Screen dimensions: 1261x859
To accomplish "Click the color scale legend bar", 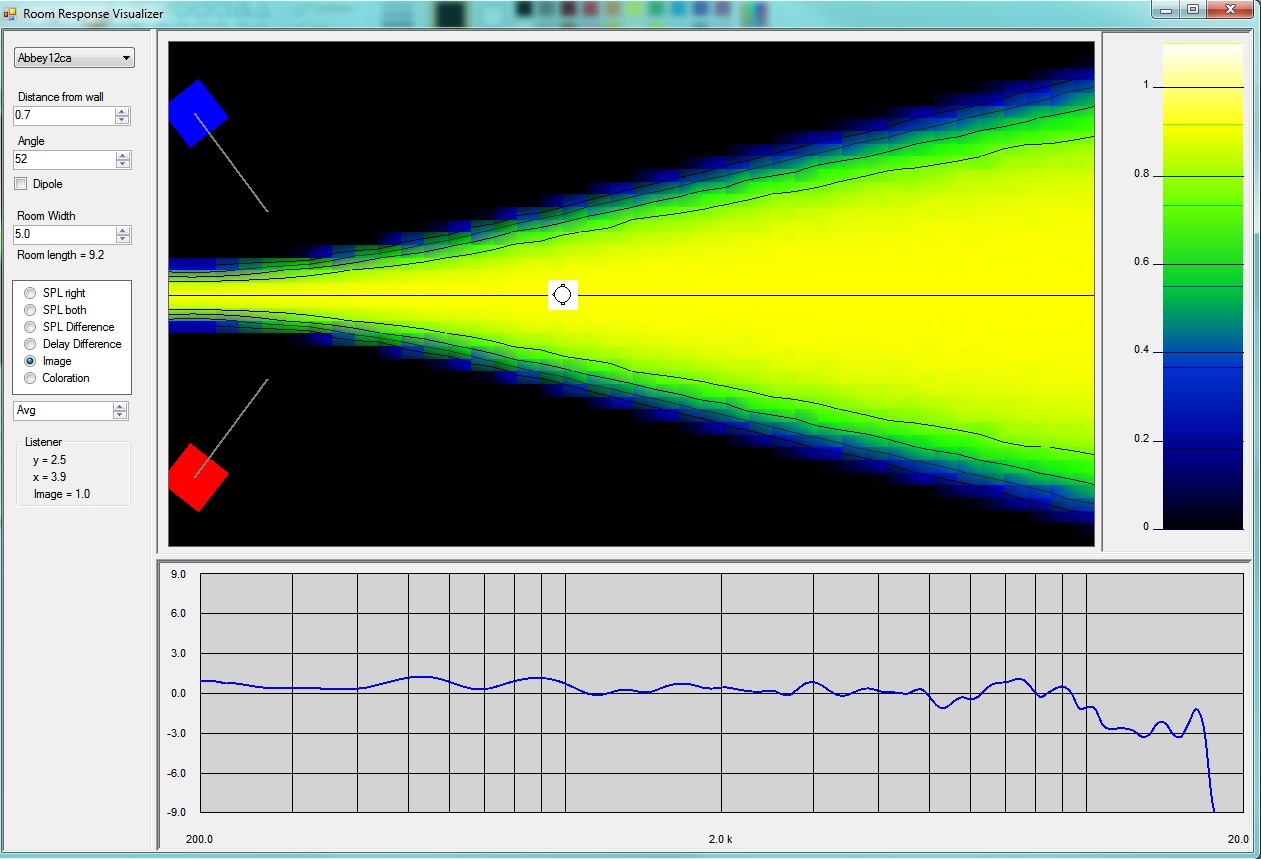I will click(1203, 286).
